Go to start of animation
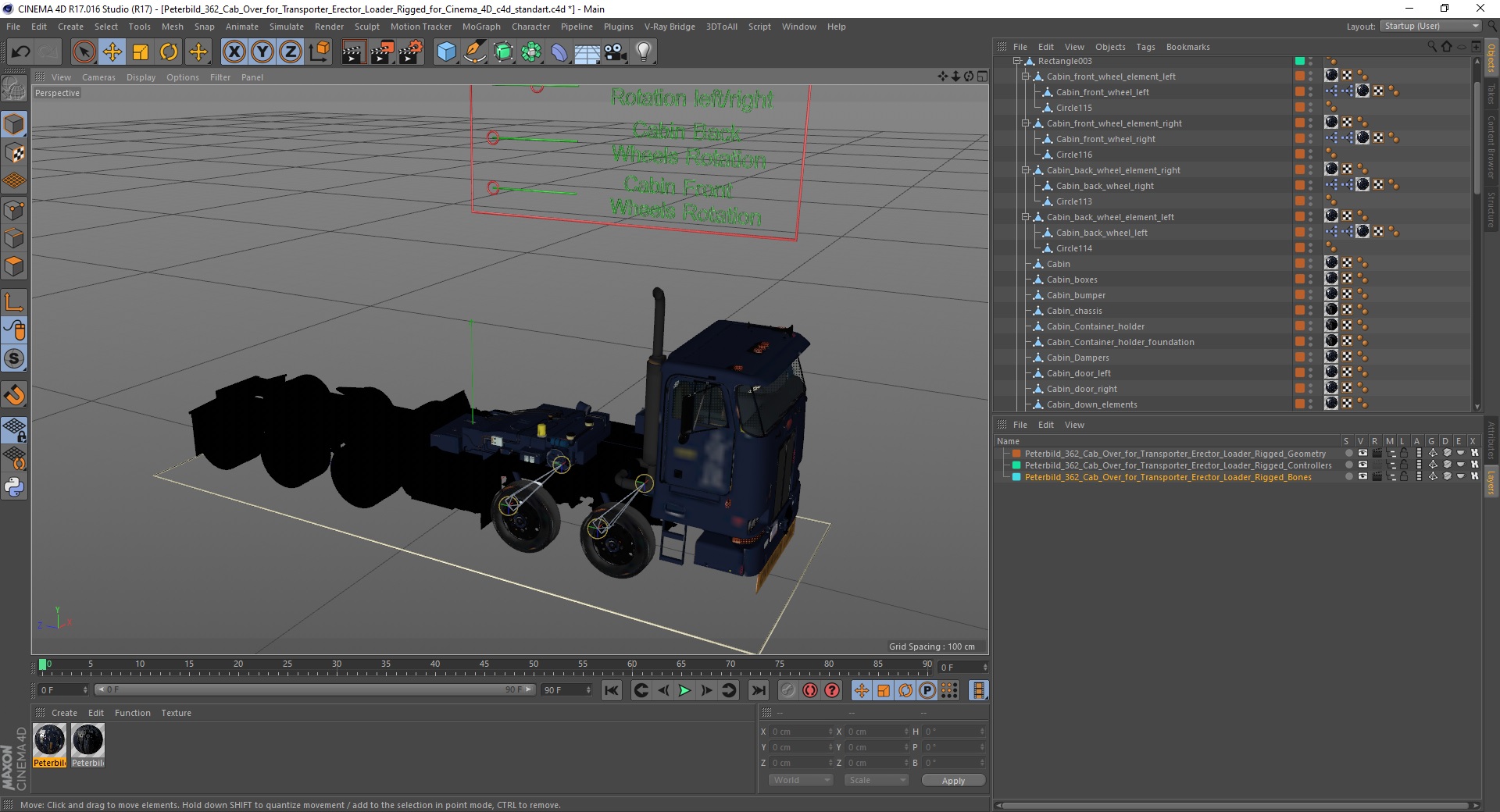The height and width of the screenshot is (812, 1500). click(x=612, y=690)
